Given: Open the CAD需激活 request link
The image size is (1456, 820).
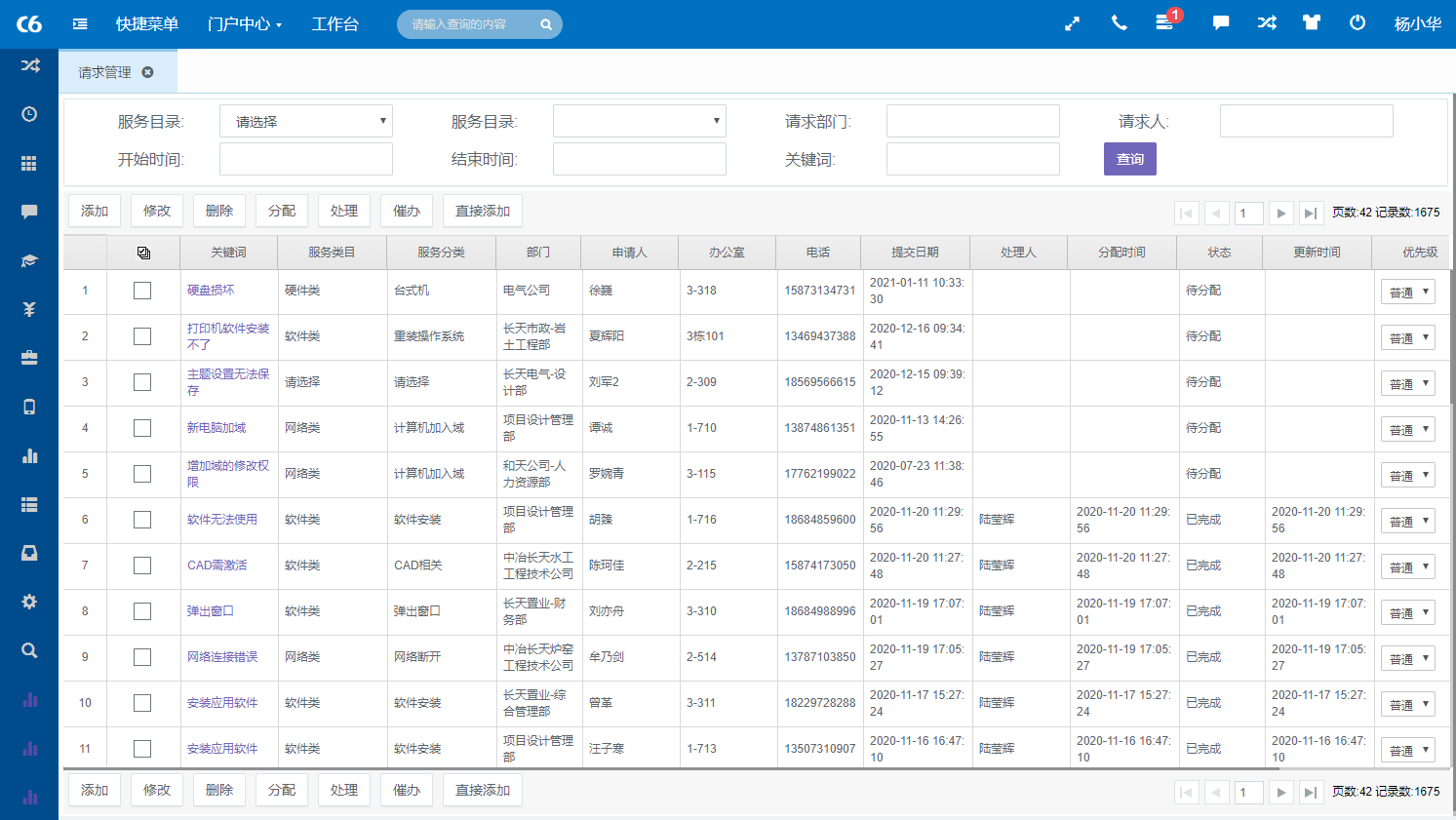Looking at the screenshot, I should [x=217, y=566].
